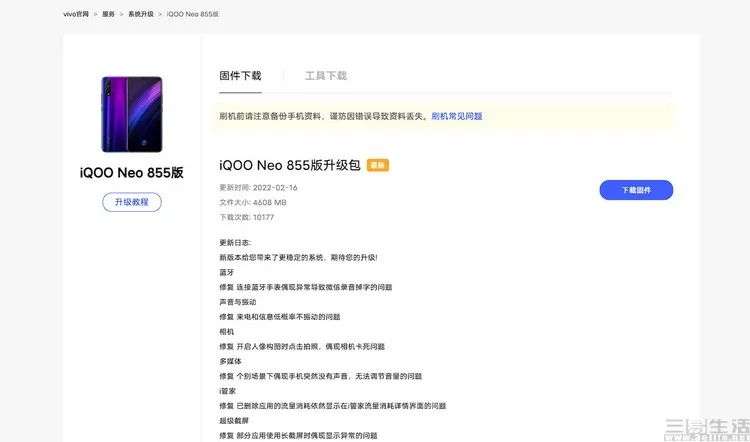Image resolution: width=750 pixels, height=442 pixels.
Task: Click the orange 最新 badge
Action: tap(378, 166)
